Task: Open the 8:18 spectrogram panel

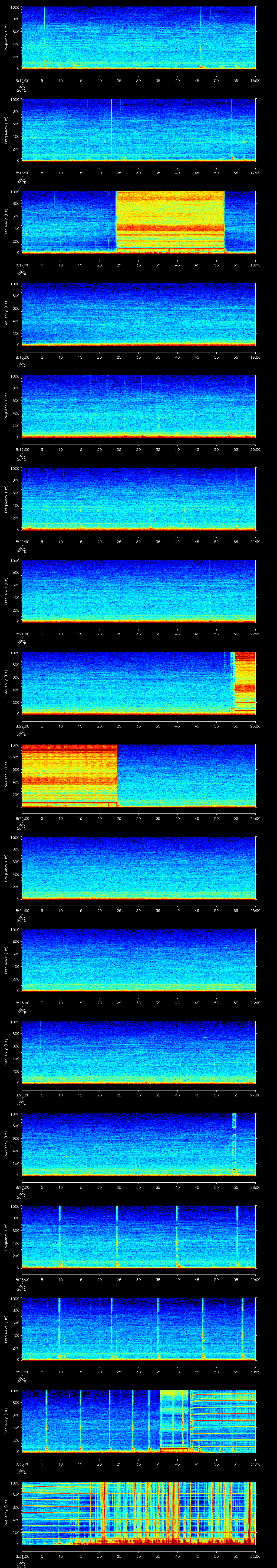Action: 138,313
